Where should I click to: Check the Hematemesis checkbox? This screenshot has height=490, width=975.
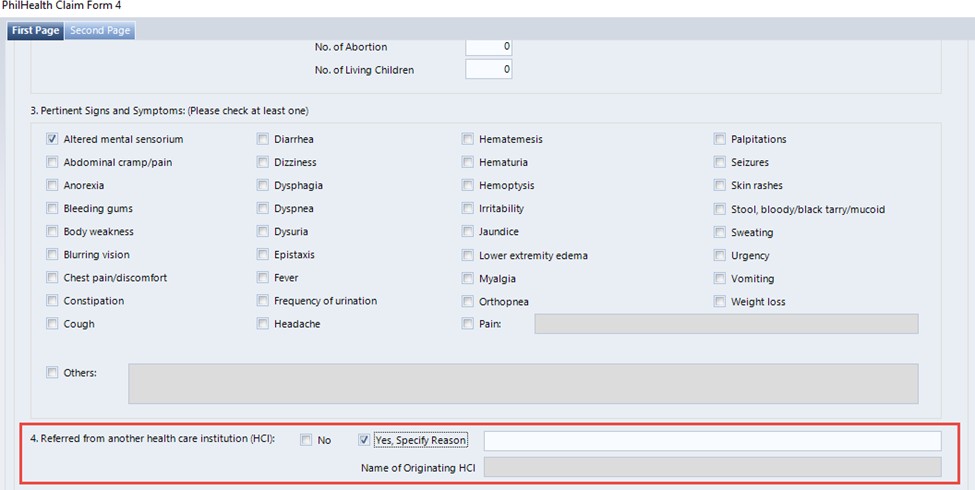[x=468, y=140]
